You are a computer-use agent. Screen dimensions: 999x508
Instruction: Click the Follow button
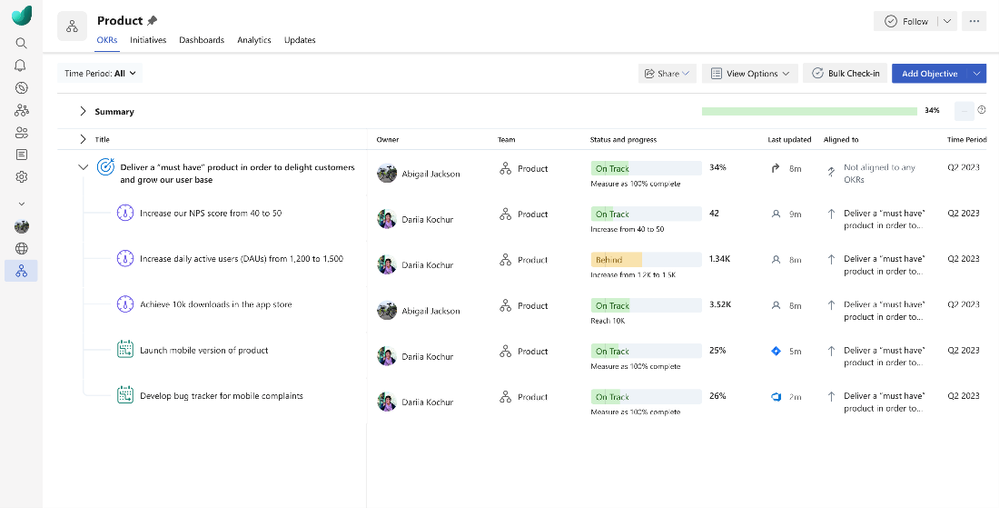coord(905,21)
